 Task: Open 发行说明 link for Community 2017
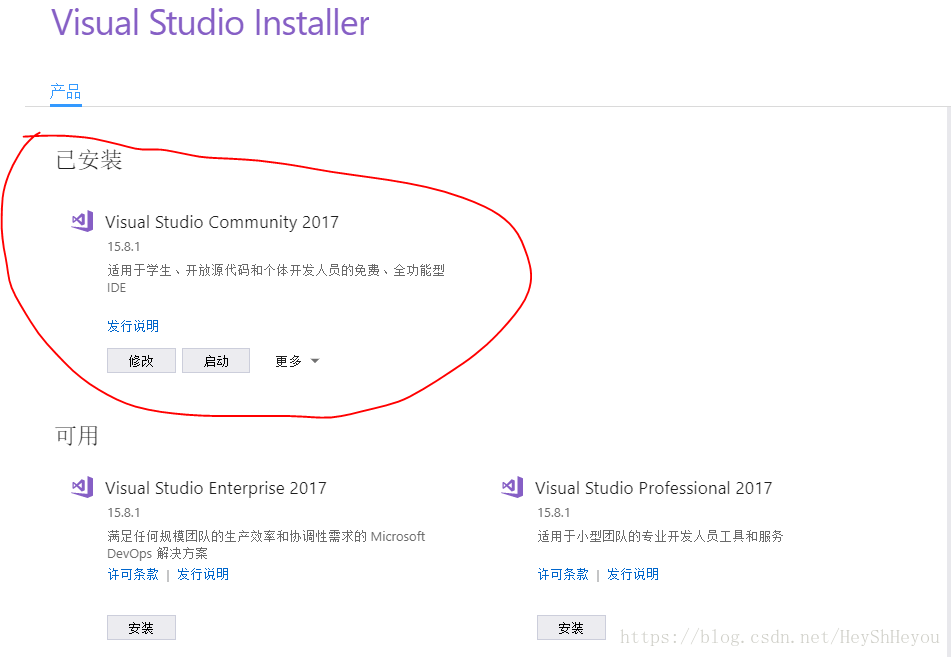133,326
